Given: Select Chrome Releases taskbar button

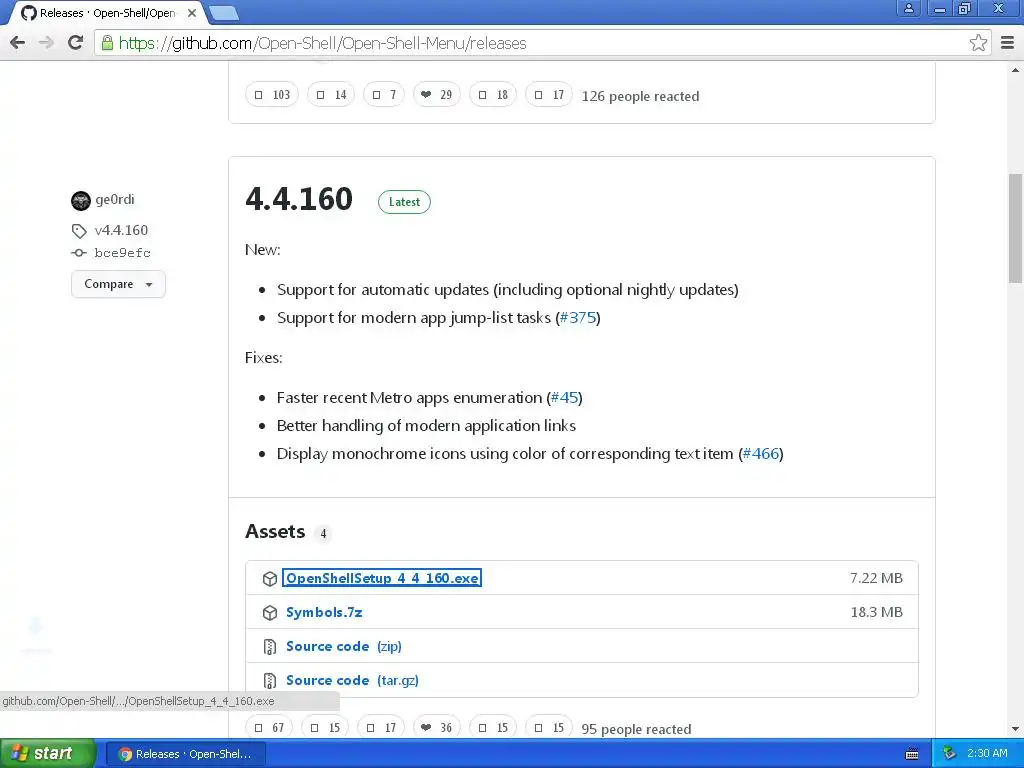Looking at the screenshot, I should (185, 754).
